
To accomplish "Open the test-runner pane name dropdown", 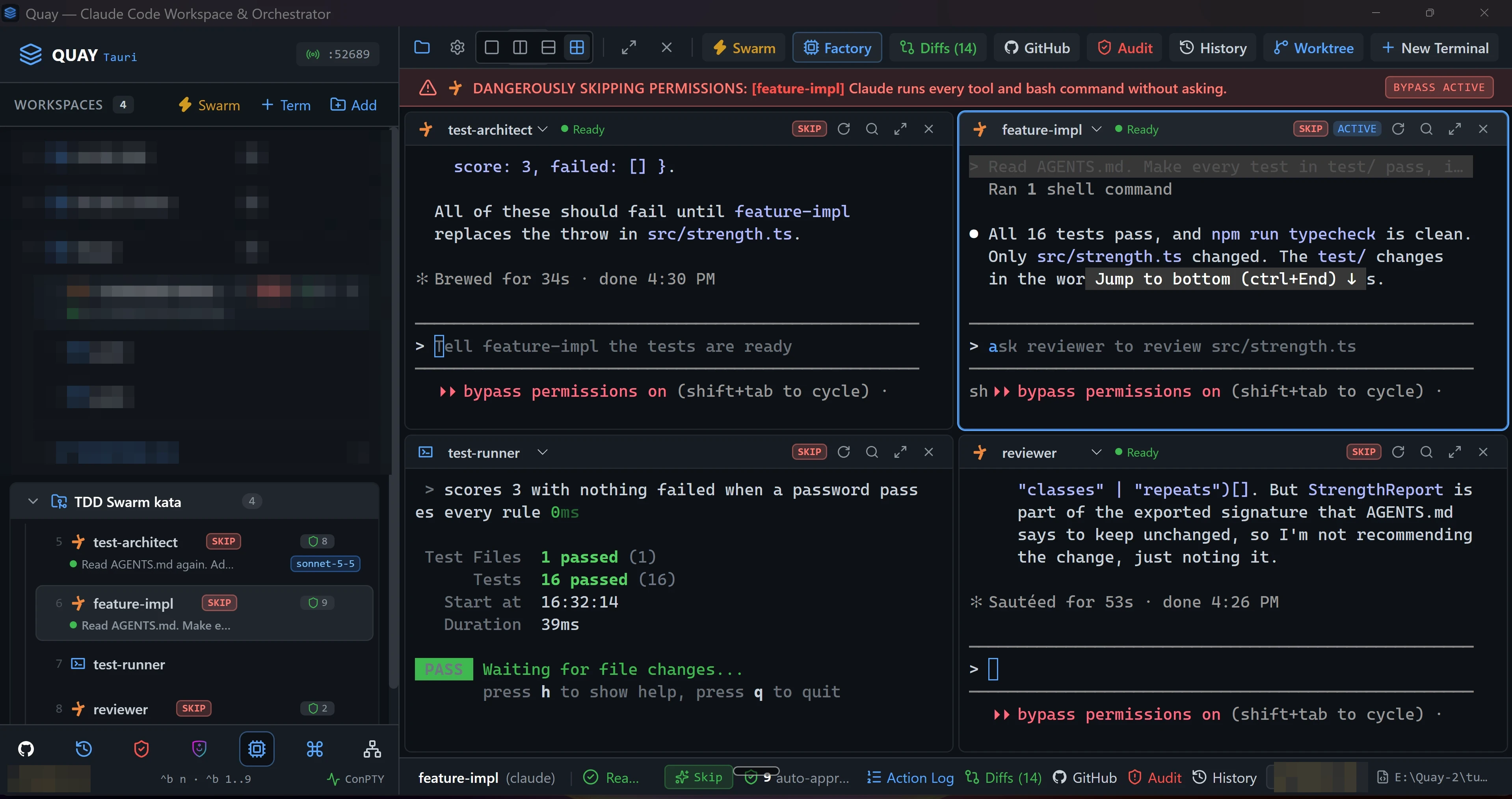I will (542, 452).
